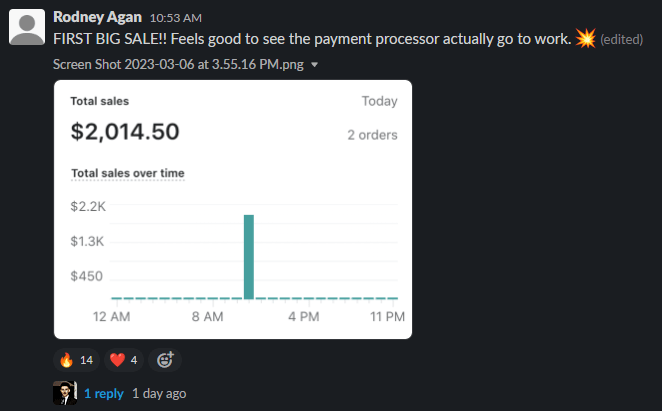The width and height of the screenshot is (662, 411).
Task: Open the Total sales screenshot image
Action: (x=233, y=210)
